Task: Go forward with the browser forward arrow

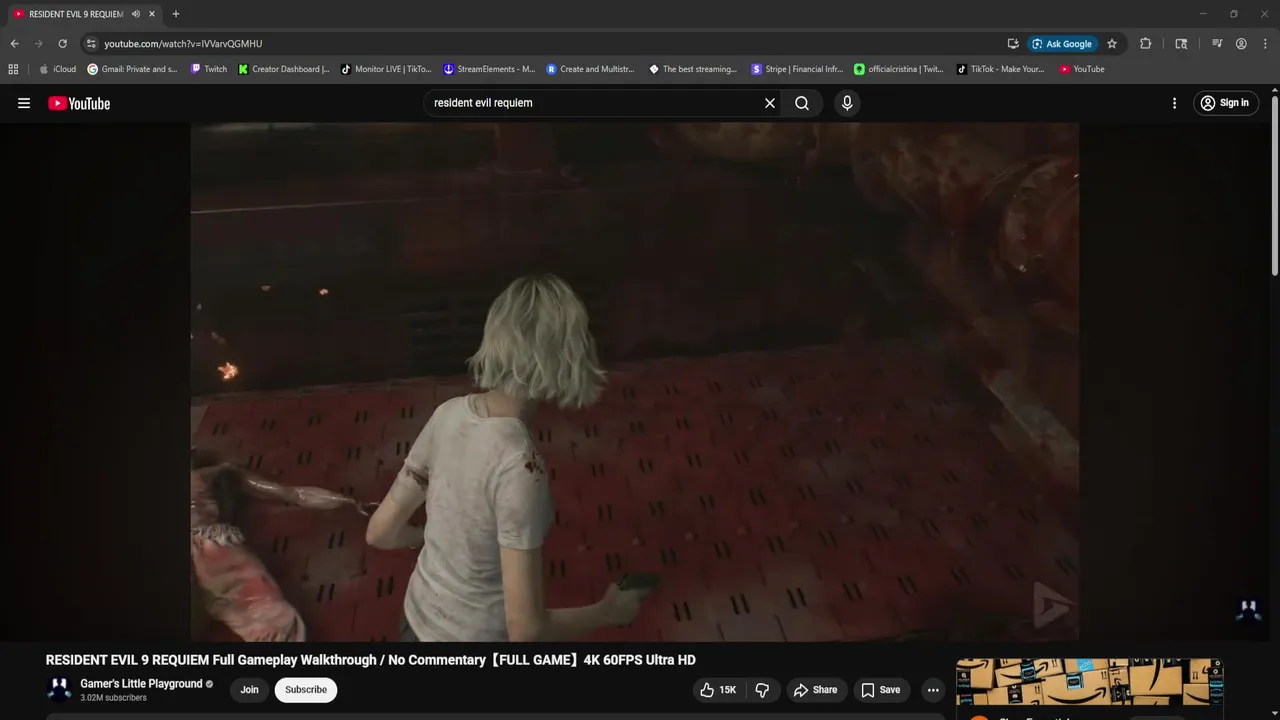Action: point(38,44)
